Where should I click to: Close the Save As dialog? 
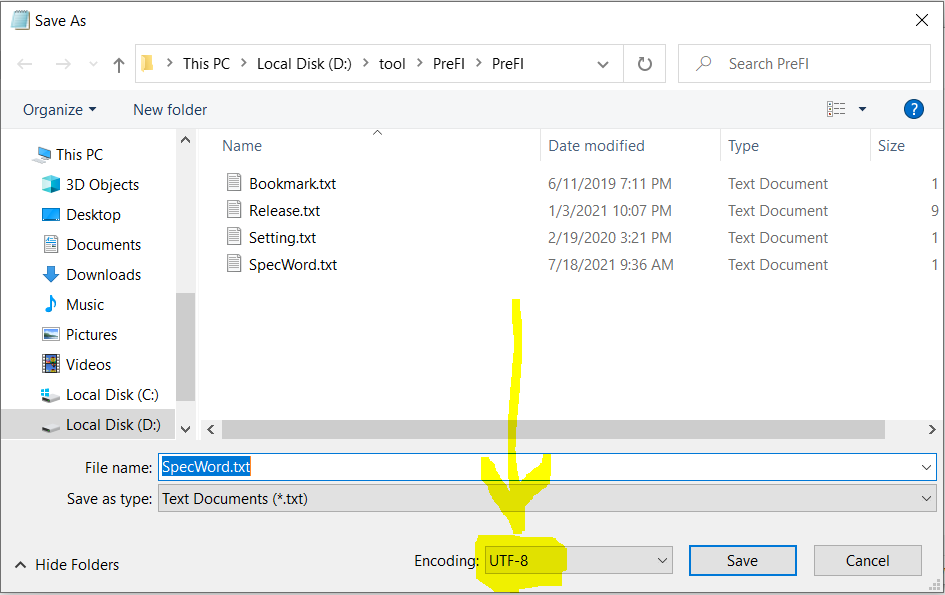click(921, 20)
